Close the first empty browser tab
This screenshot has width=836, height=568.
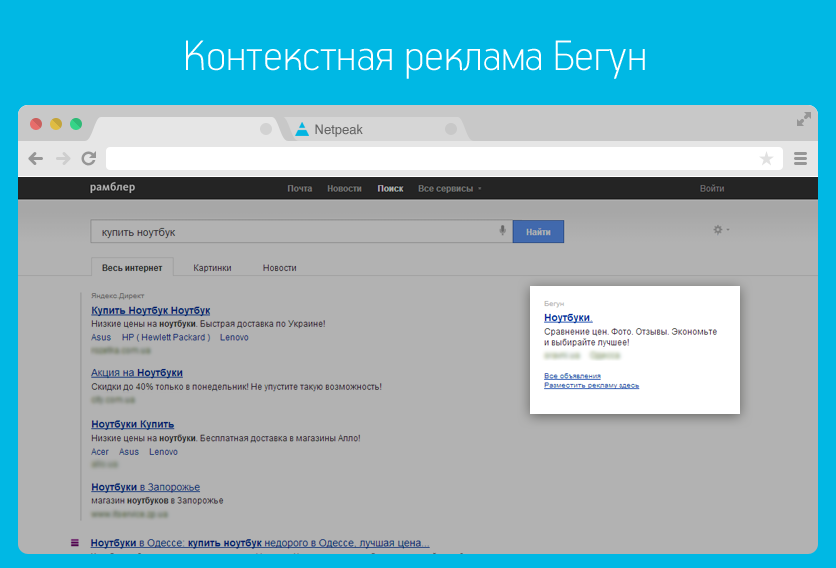coord(266,129)
